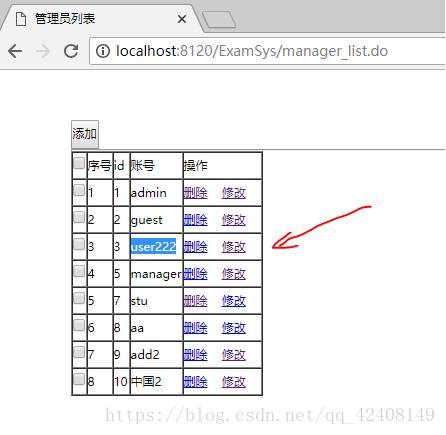Image resolution: width=446 pixels, height=435 pixels.
Task: Click the admin account cell
Action: coord(156,193)
